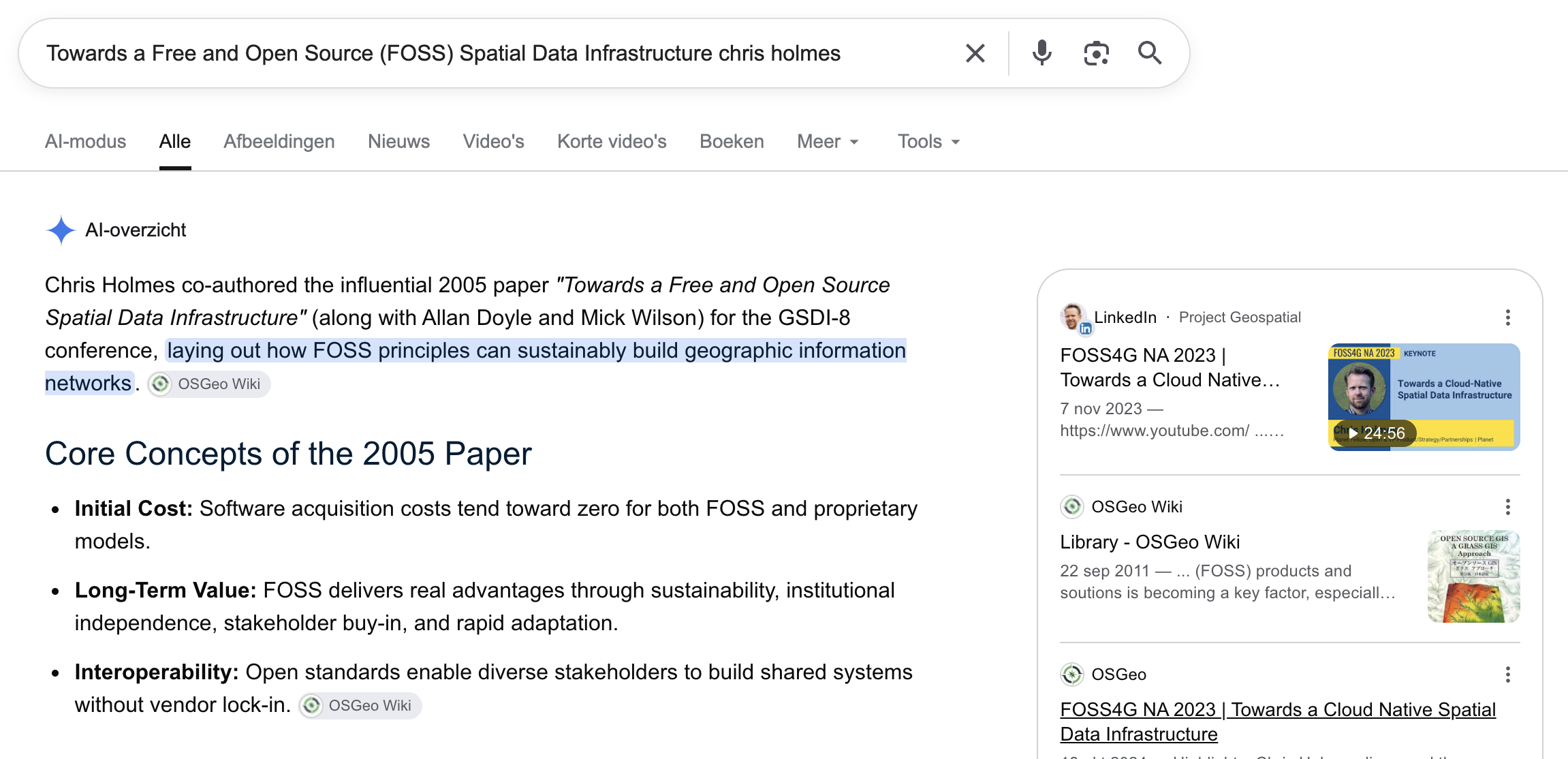The height and width of the screenshot is (759, 1568).
Task: Click '7 nov 2023' date on LinkedIn result
Action: tap(1101, 409)
